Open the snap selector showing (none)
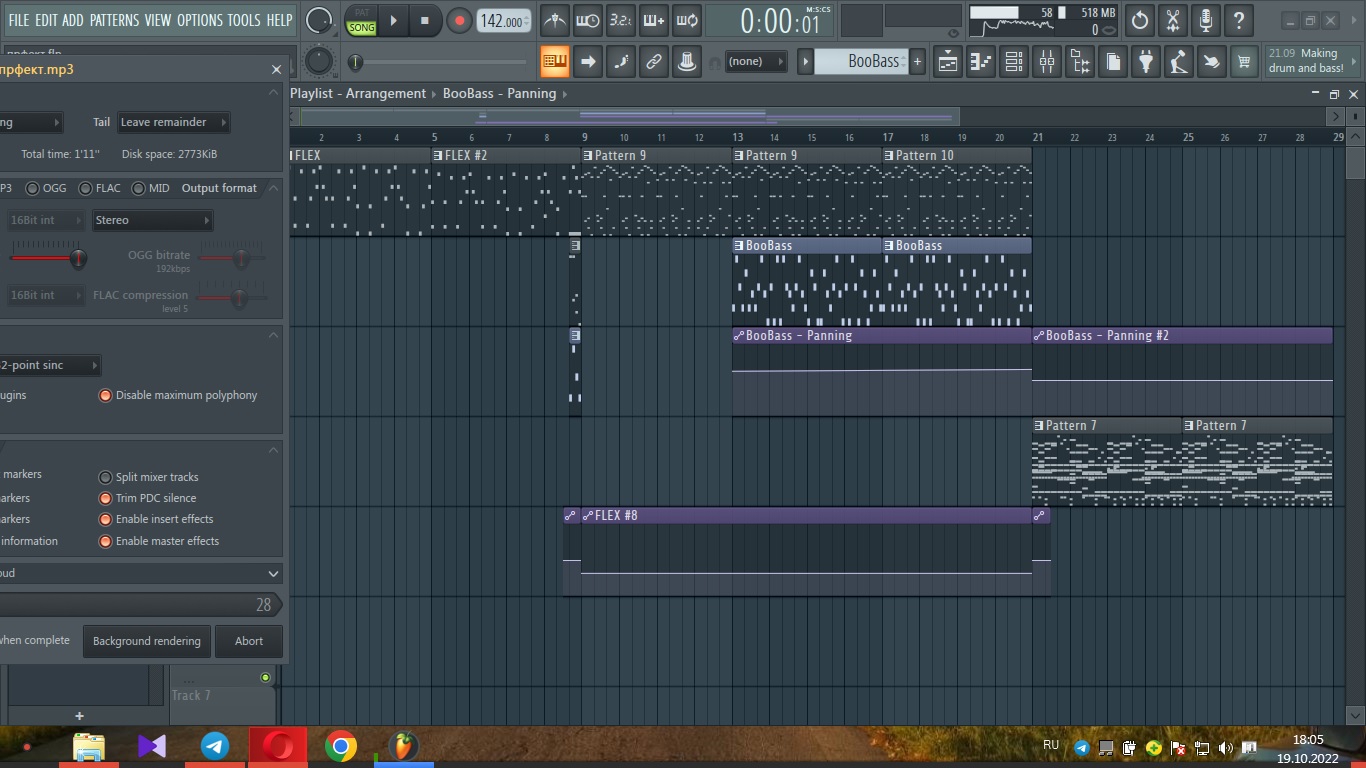The width and height of the screenshot is (1366, 768). (758, 61)
